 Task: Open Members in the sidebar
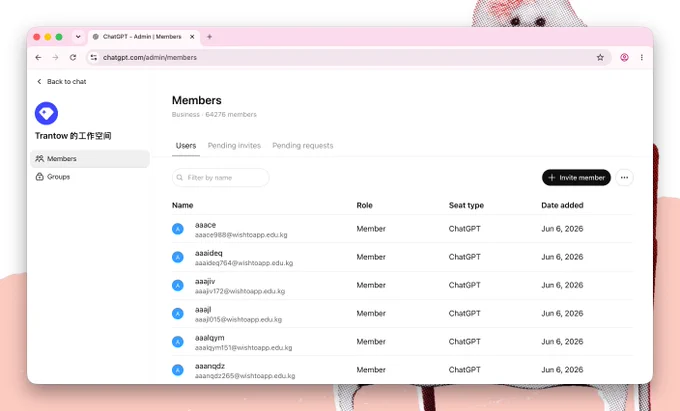click(90, 159)
